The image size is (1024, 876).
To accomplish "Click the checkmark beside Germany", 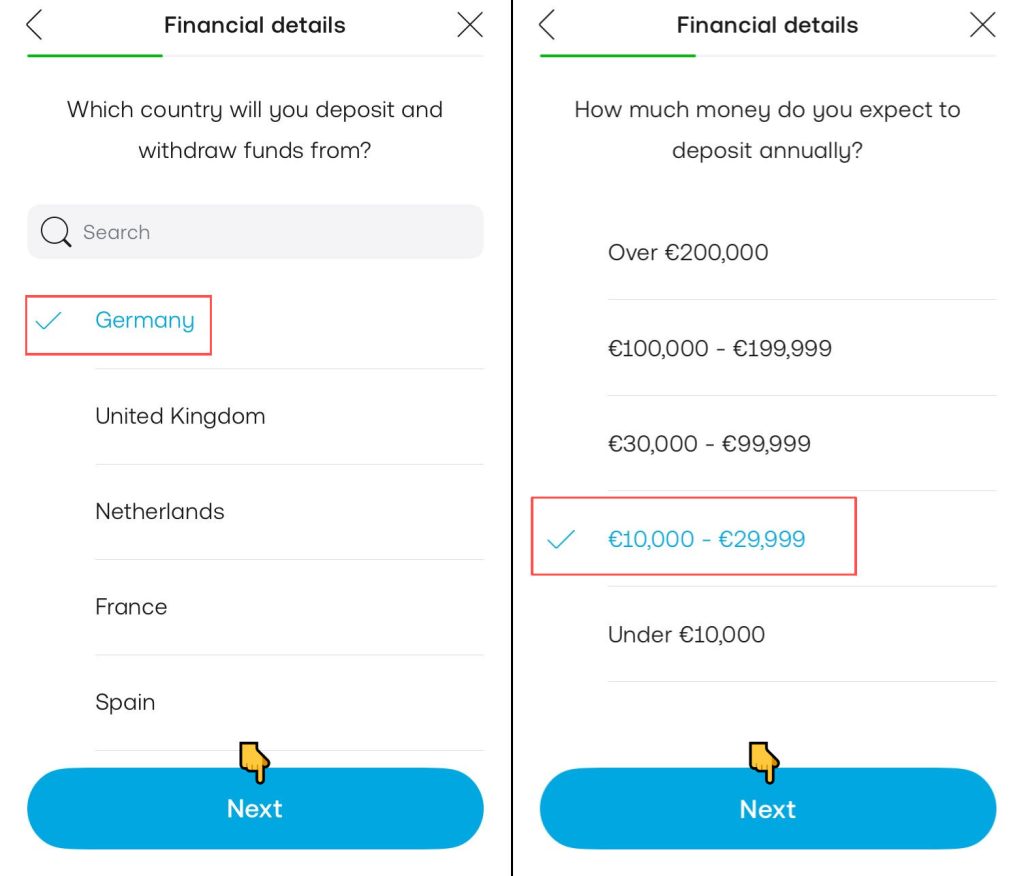I will point(48,321).
